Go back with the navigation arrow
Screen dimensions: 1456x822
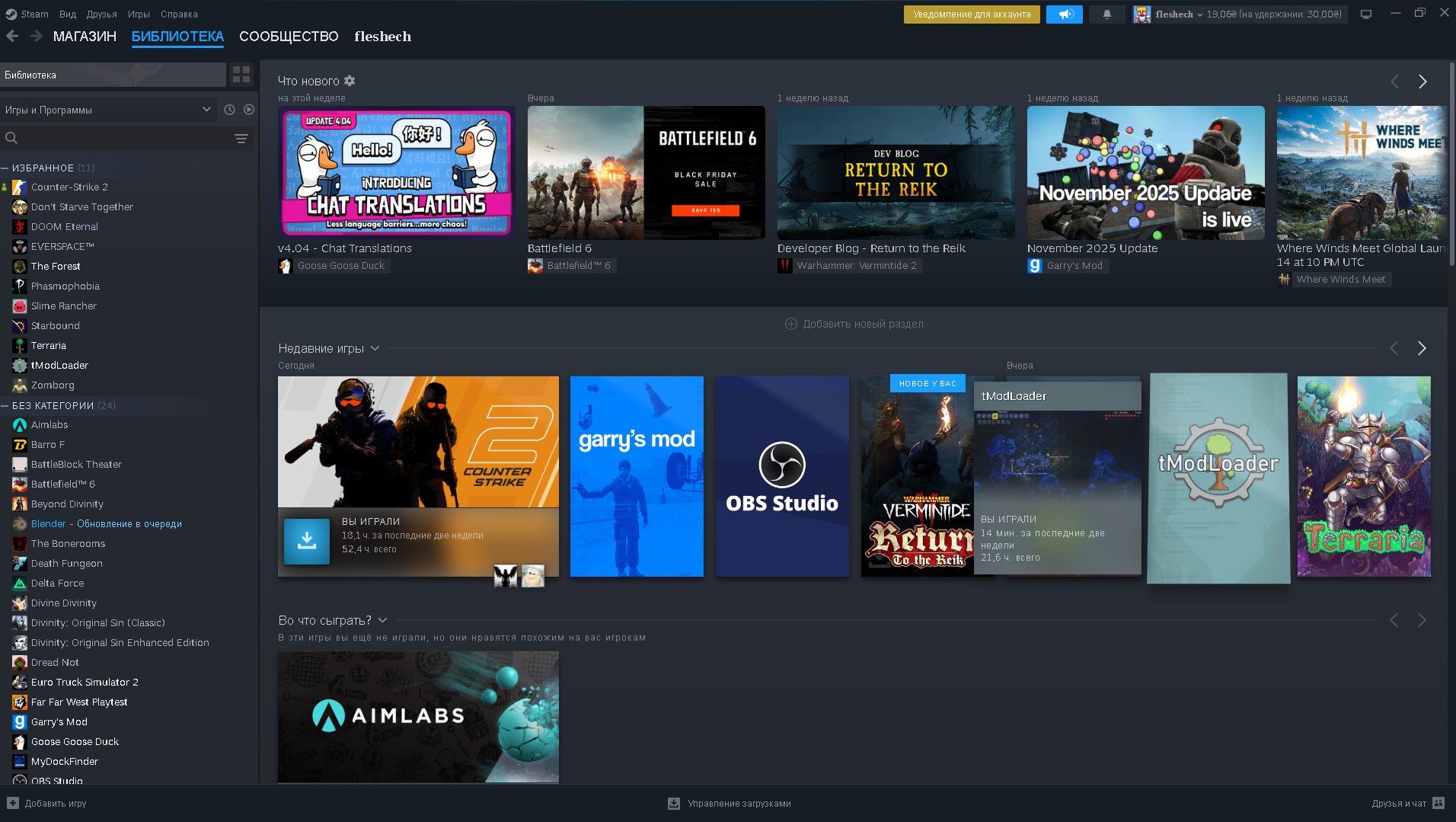pyautogui.click(x=13, y=37)
